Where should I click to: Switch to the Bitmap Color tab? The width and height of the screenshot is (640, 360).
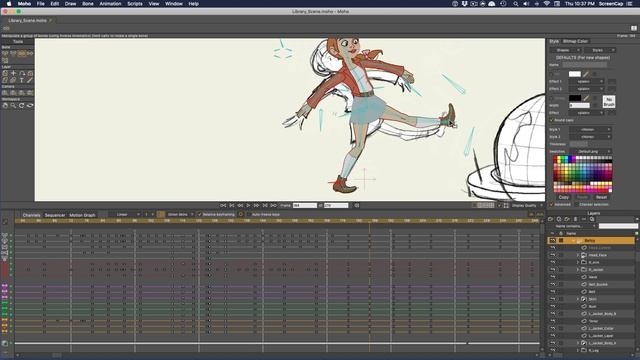pyautogui.click(x=576, y=41)
